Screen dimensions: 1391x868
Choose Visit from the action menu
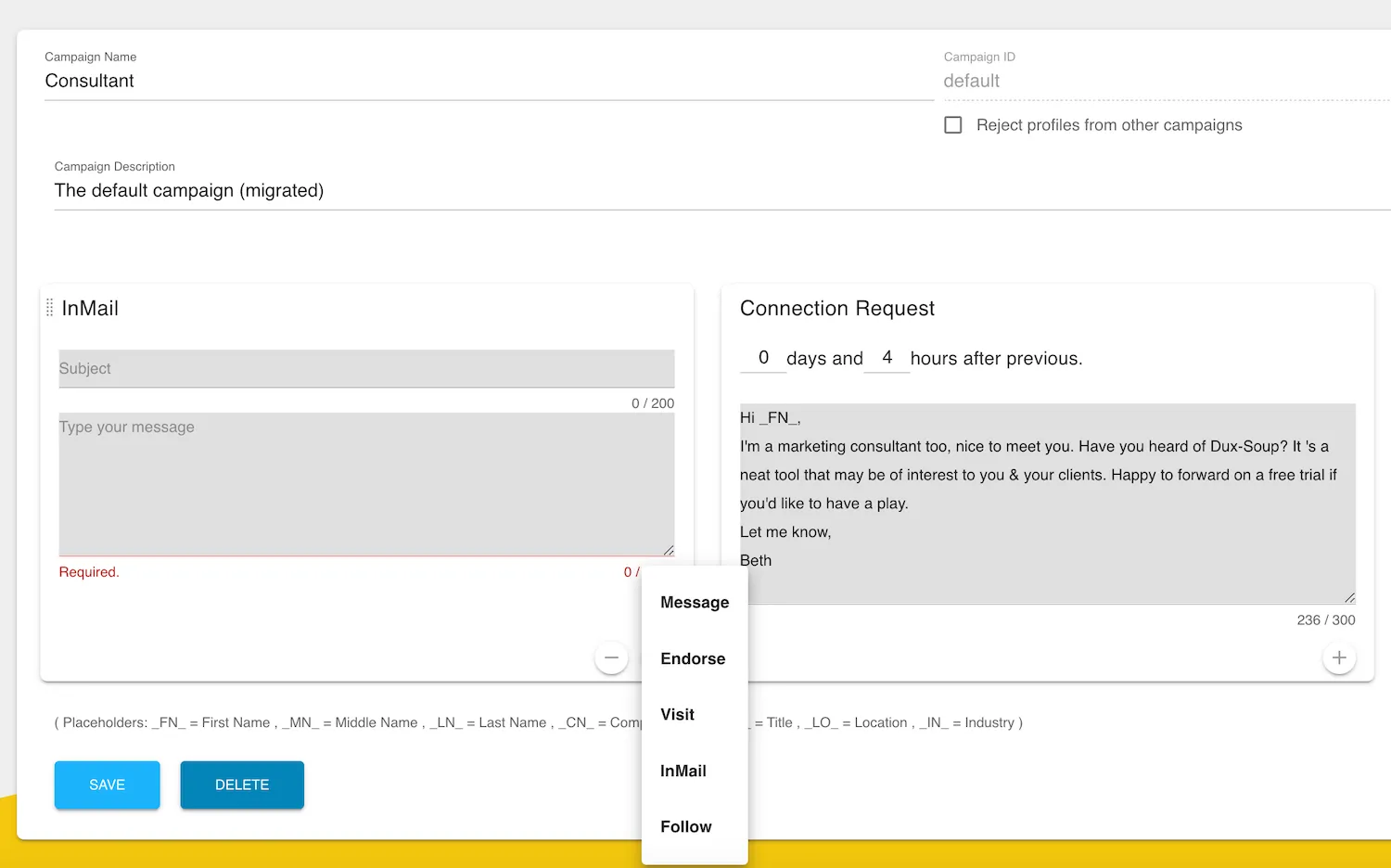point(695,715)
